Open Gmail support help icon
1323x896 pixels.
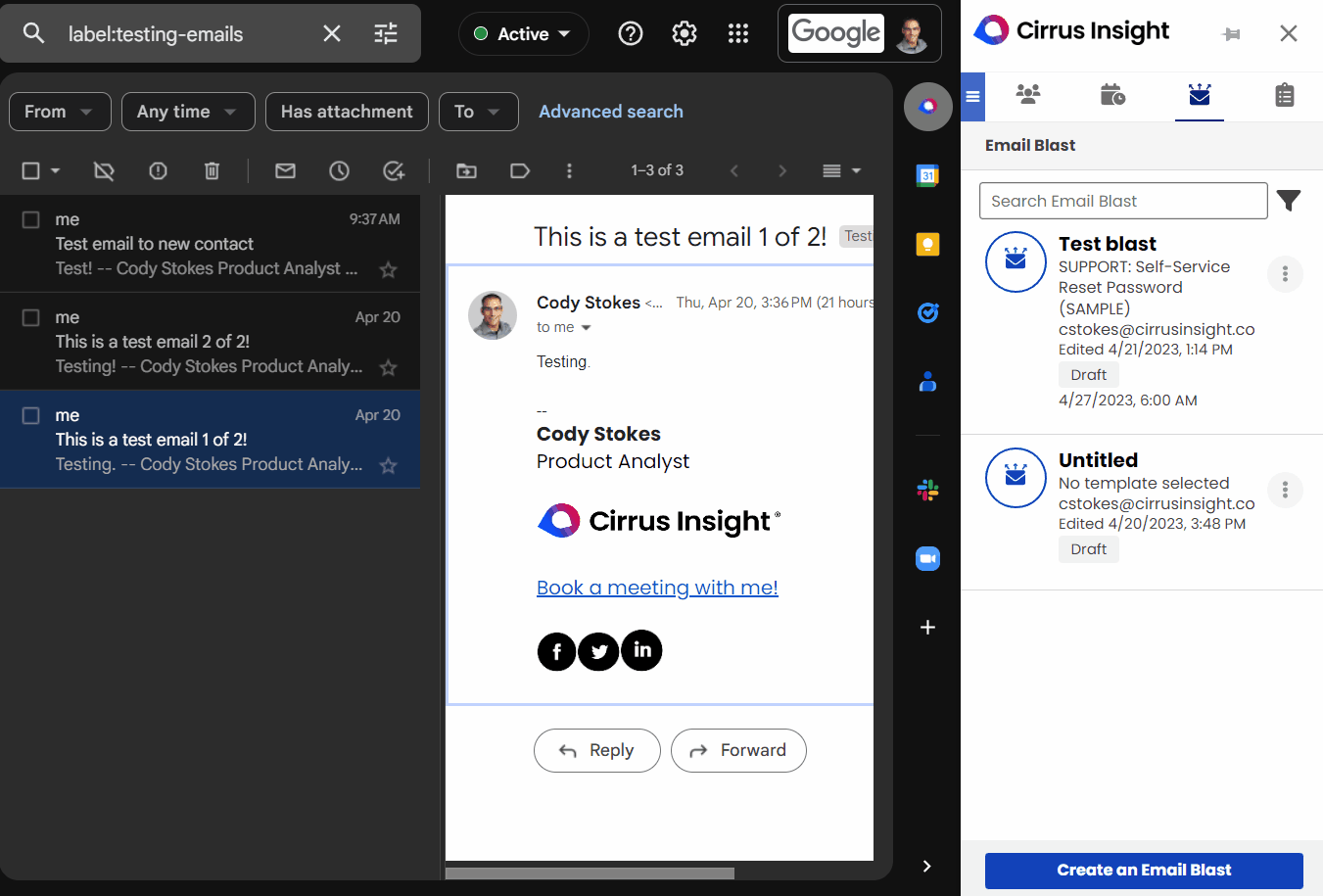pyautogui.click(x=631, y=33)
